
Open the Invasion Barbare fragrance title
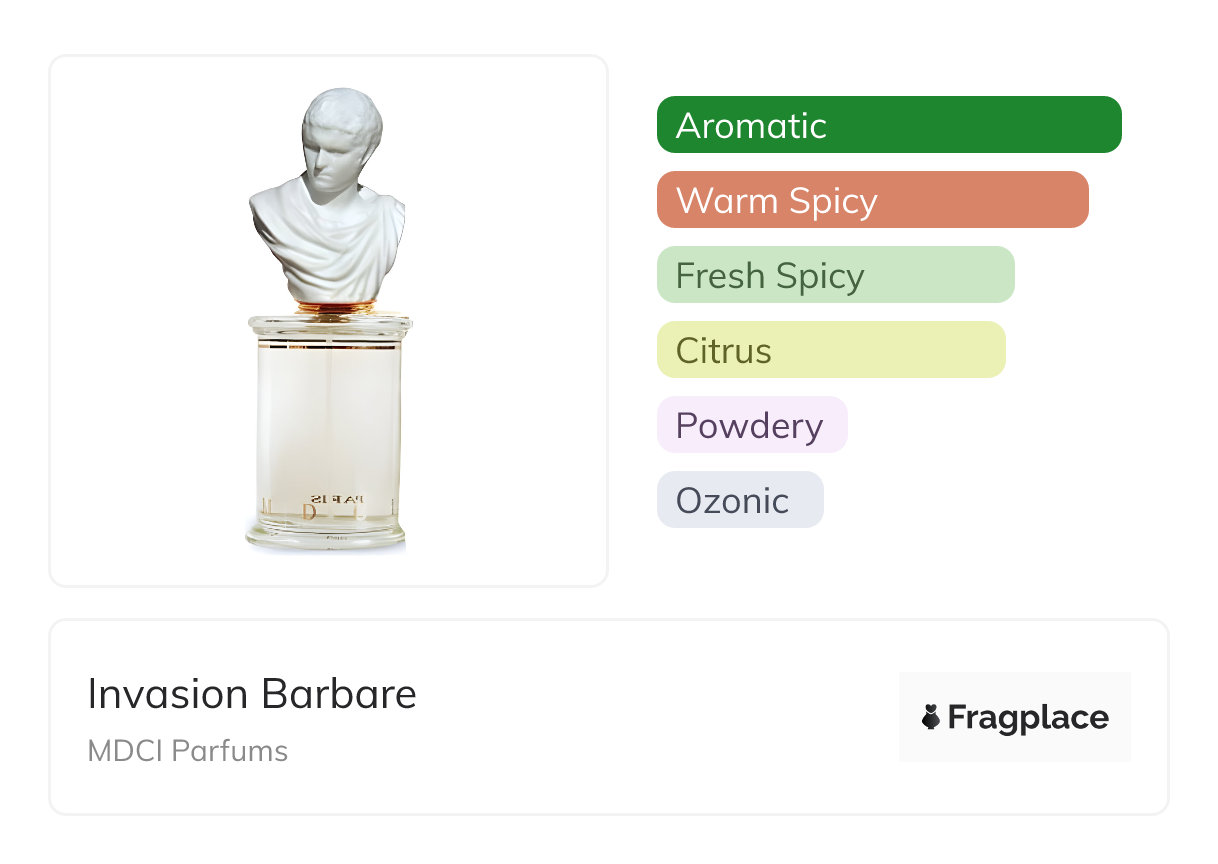(x=252, y=694)
